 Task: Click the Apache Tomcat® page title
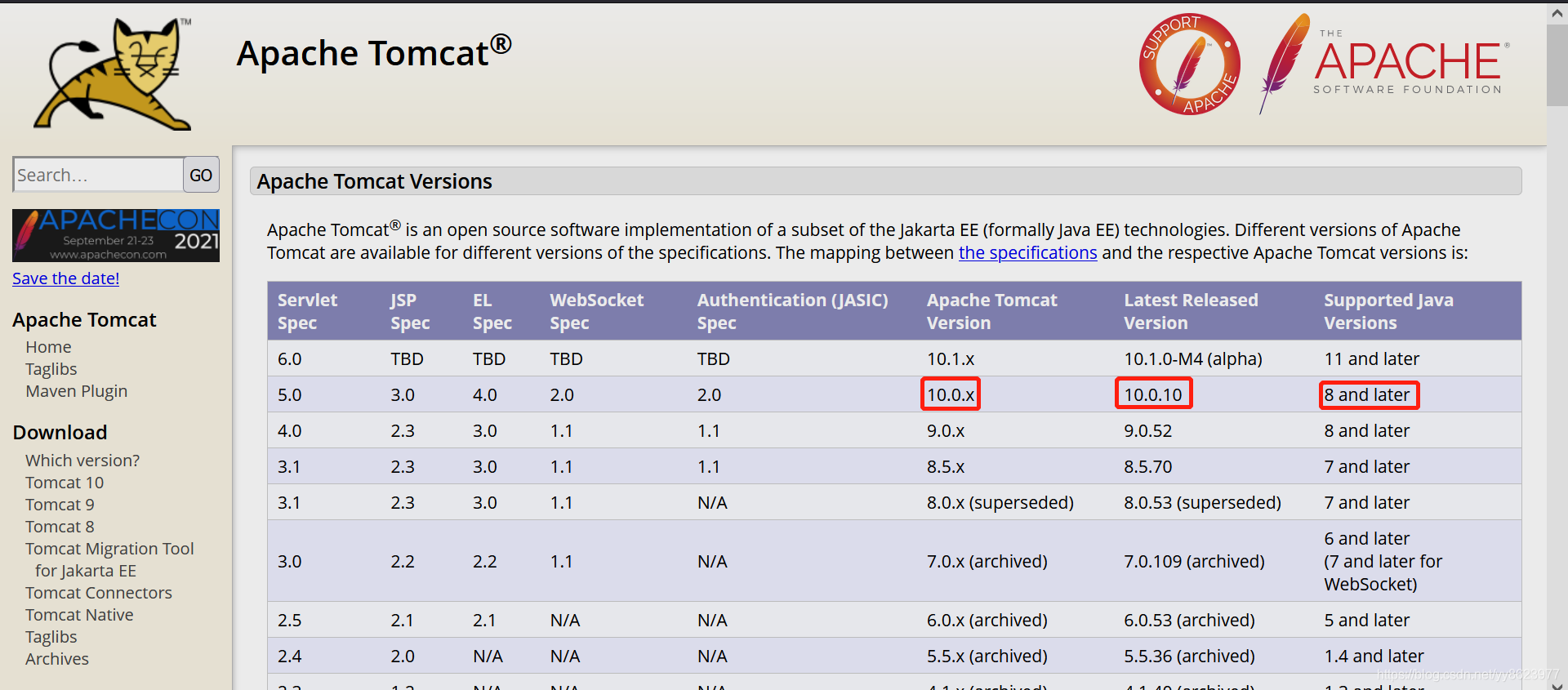[x=374, y=52]
